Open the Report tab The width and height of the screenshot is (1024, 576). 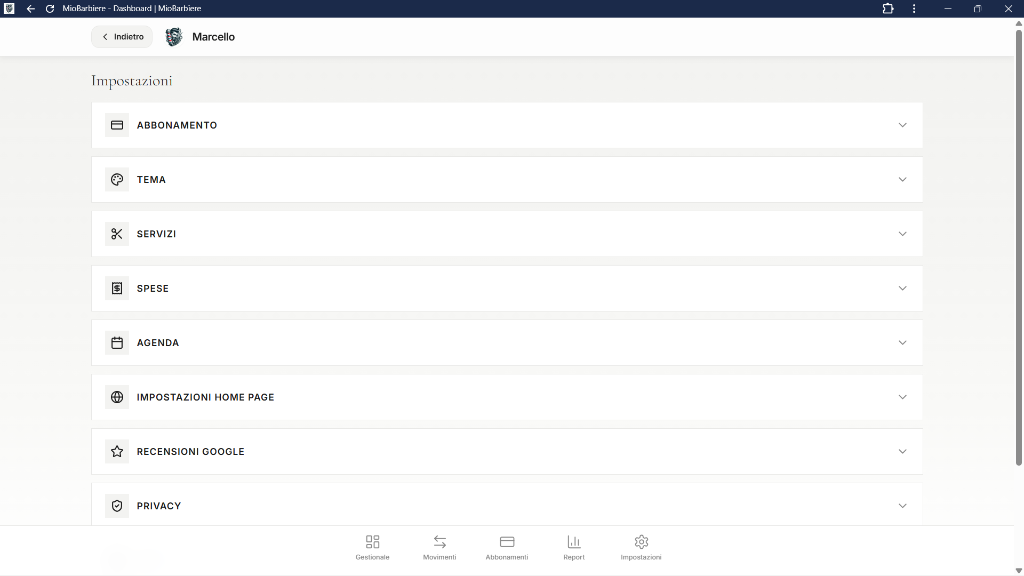click(x=574, y=547)
